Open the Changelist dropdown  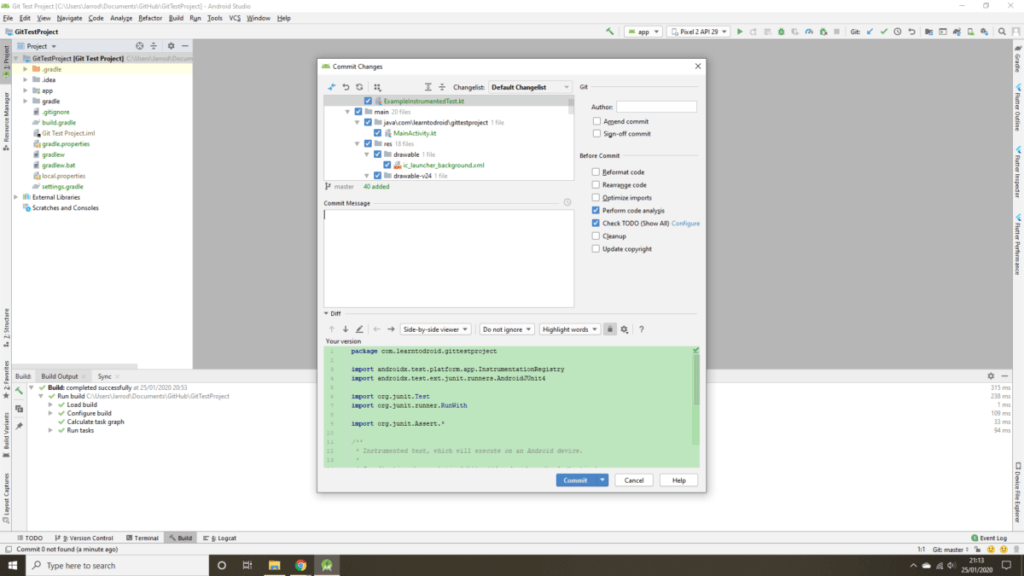coord(530,87)
